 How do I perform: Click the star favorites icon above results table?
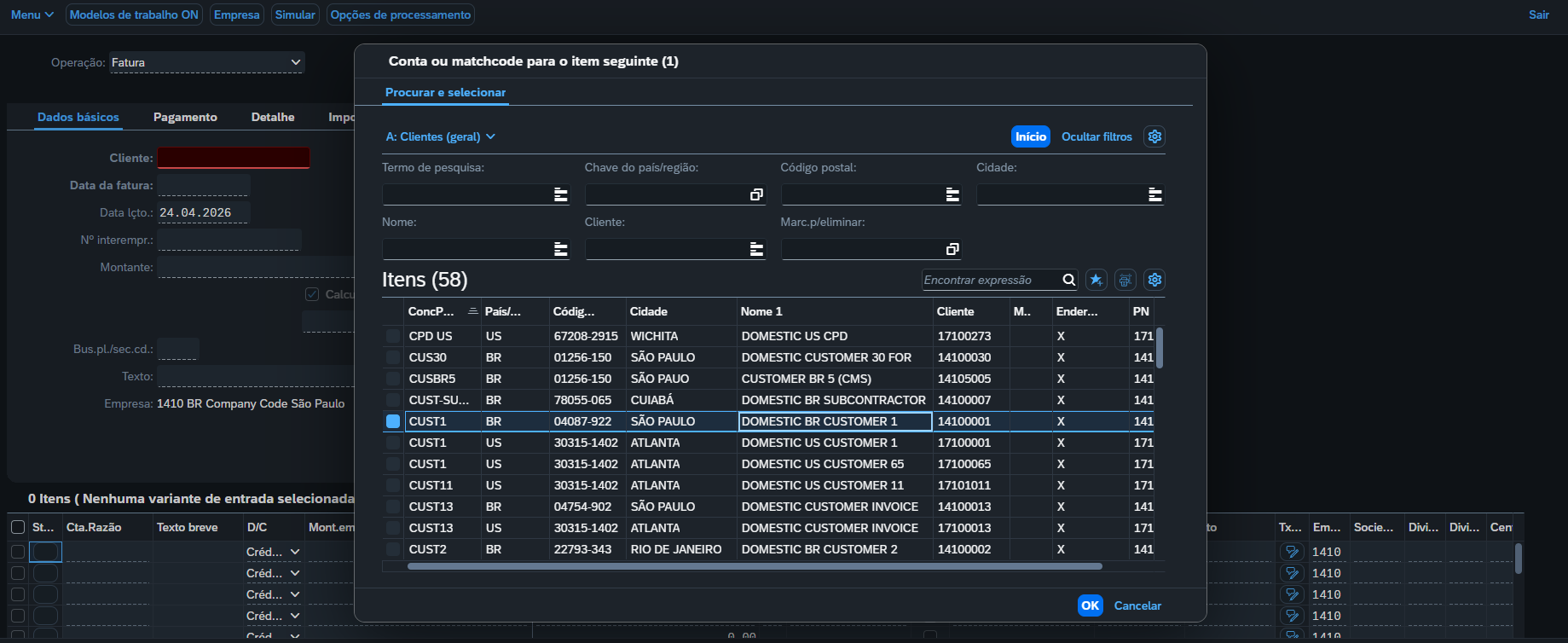coord(1096,280)
